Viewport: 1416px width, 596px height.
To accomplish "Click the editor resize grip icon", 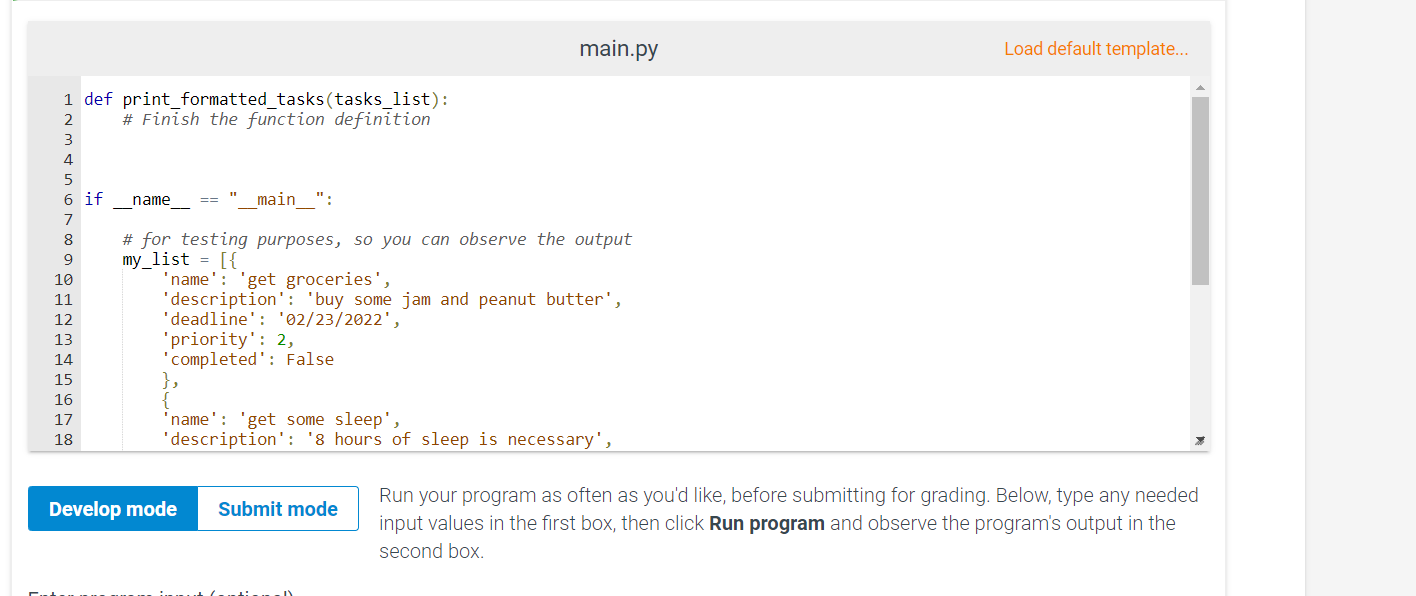I will pyautogui.click(x=1200, y=440).
